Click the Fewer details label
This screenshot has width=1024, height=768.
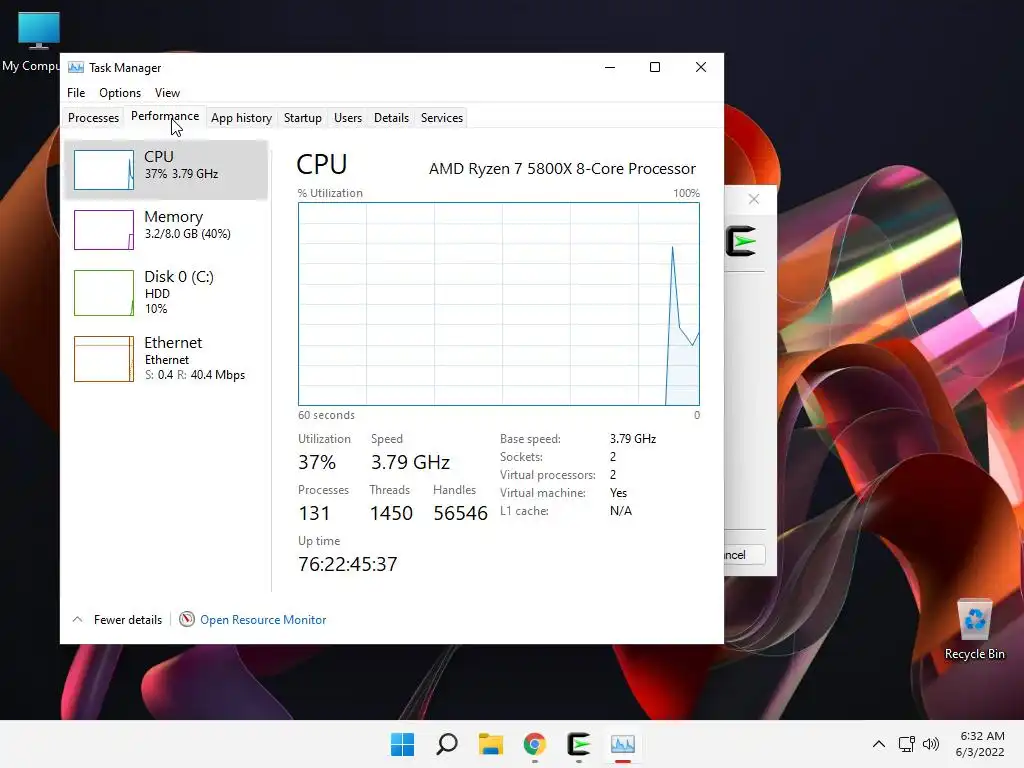pyautogui.click(x=128, y=620)
